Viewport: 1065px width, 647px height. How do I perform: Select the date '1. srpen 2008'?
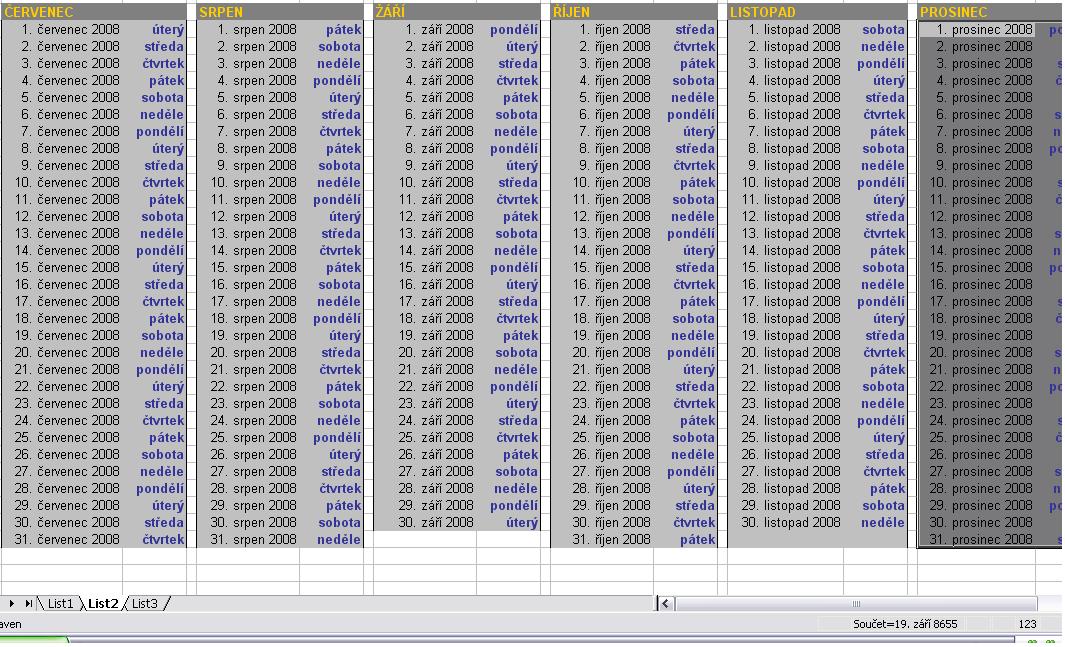(x=248, y=30)
